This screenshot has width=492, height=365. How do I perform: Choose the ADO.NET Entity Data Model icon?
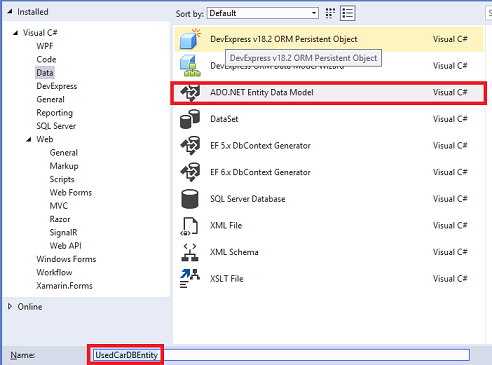(190, 92)
